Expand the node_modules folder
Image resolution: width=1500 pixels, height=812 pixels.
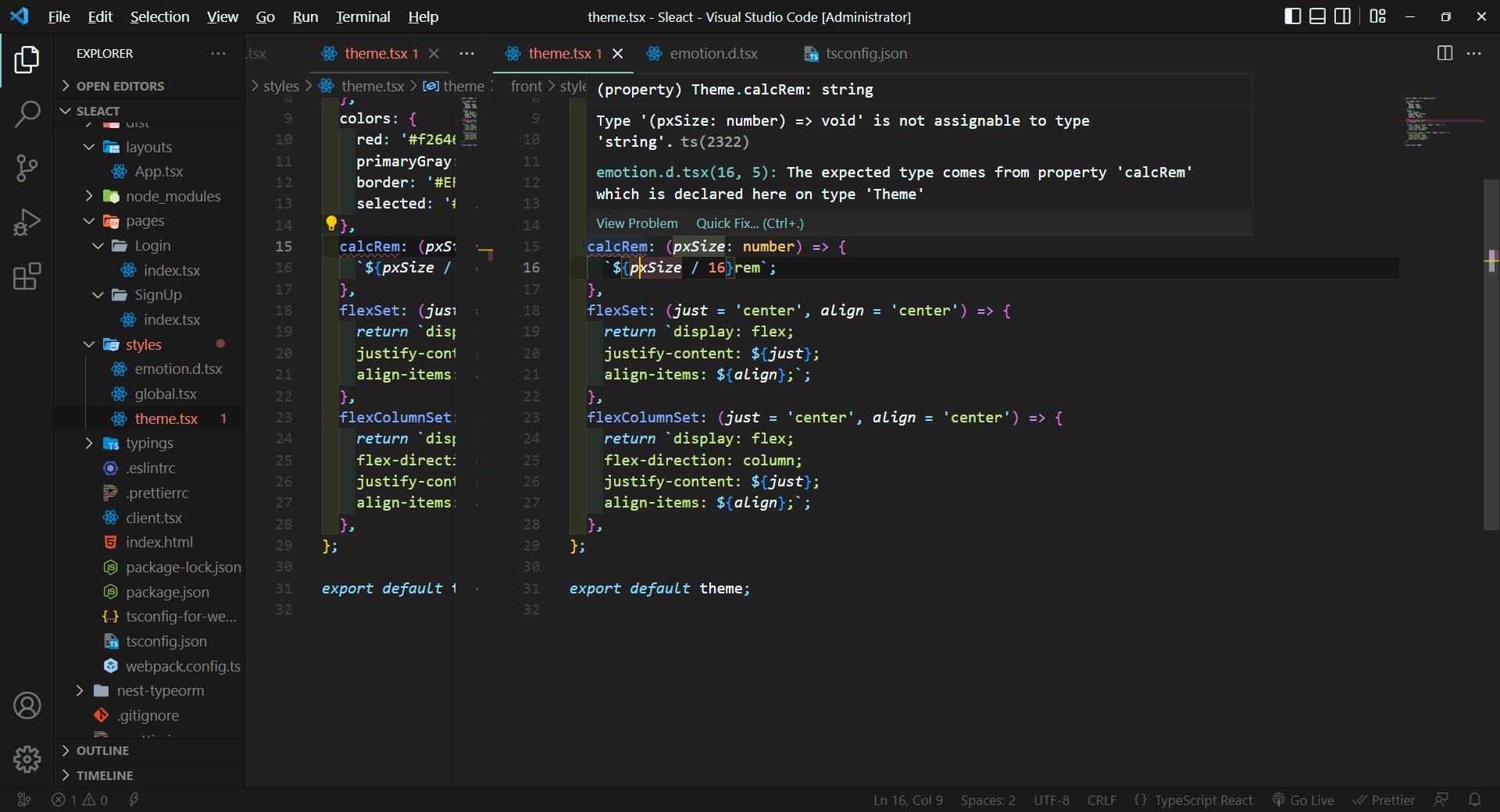pyautogui.click(x=148, y=196)
